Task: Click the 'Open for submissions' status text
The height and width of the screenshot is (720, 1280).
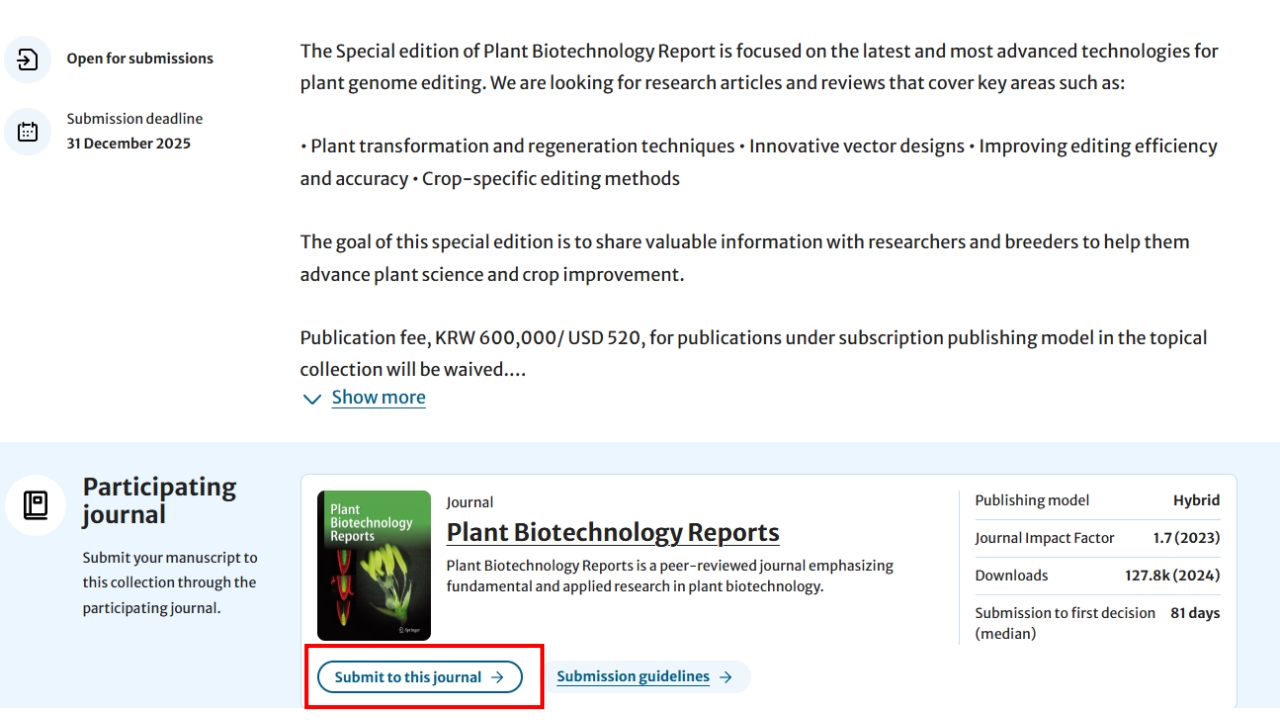Action: [140, 59]
